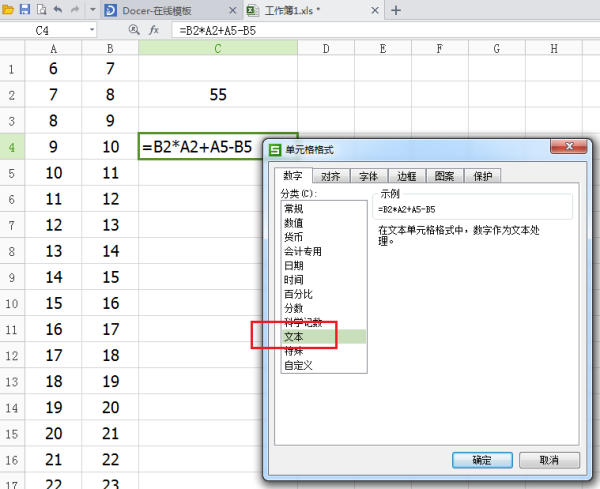Screen dimensions: 600x489
Task: Click cell A16 containing 21
Action: (53, 460)
